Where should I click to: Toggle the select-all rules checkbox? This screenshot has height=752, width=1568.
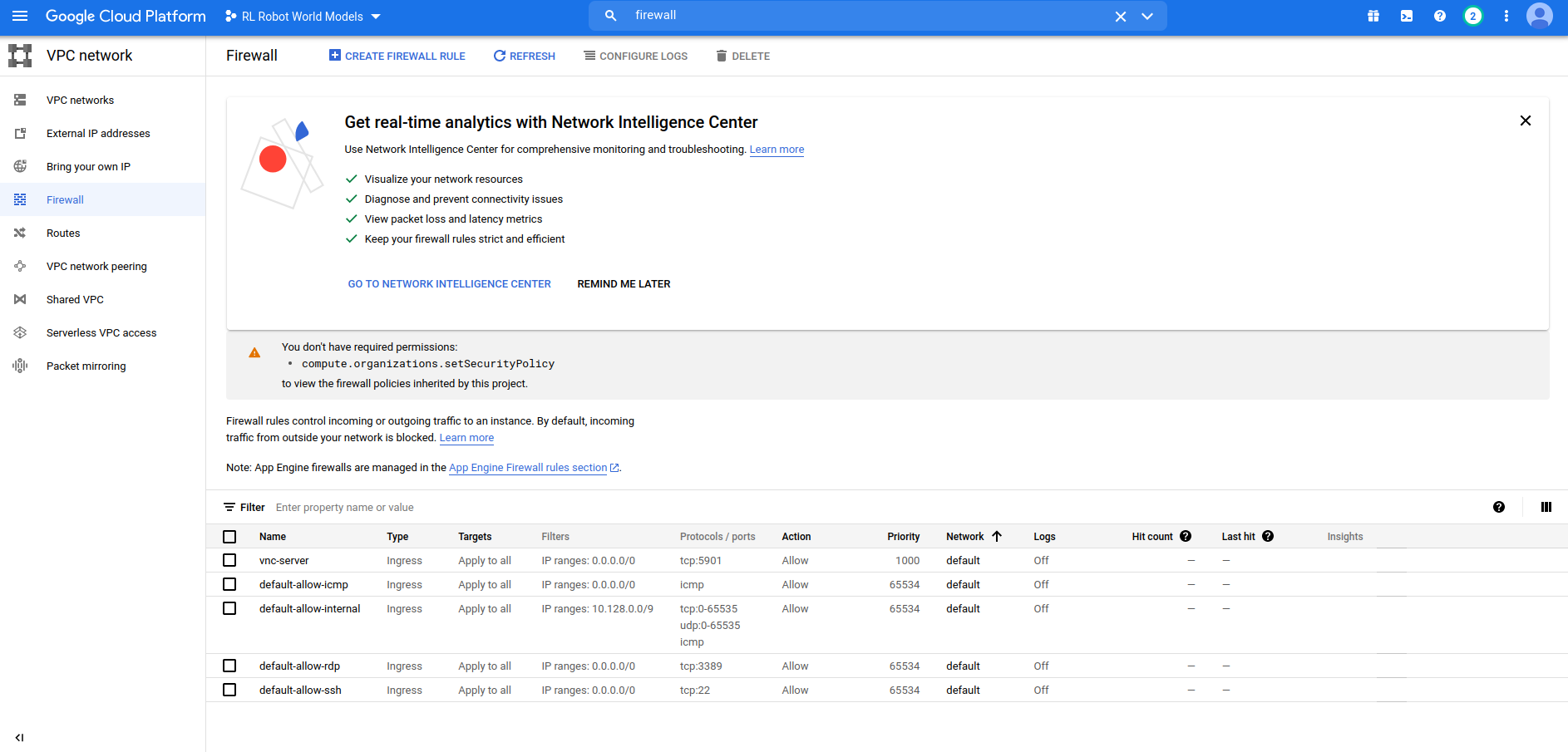click(x=229, y=537)
